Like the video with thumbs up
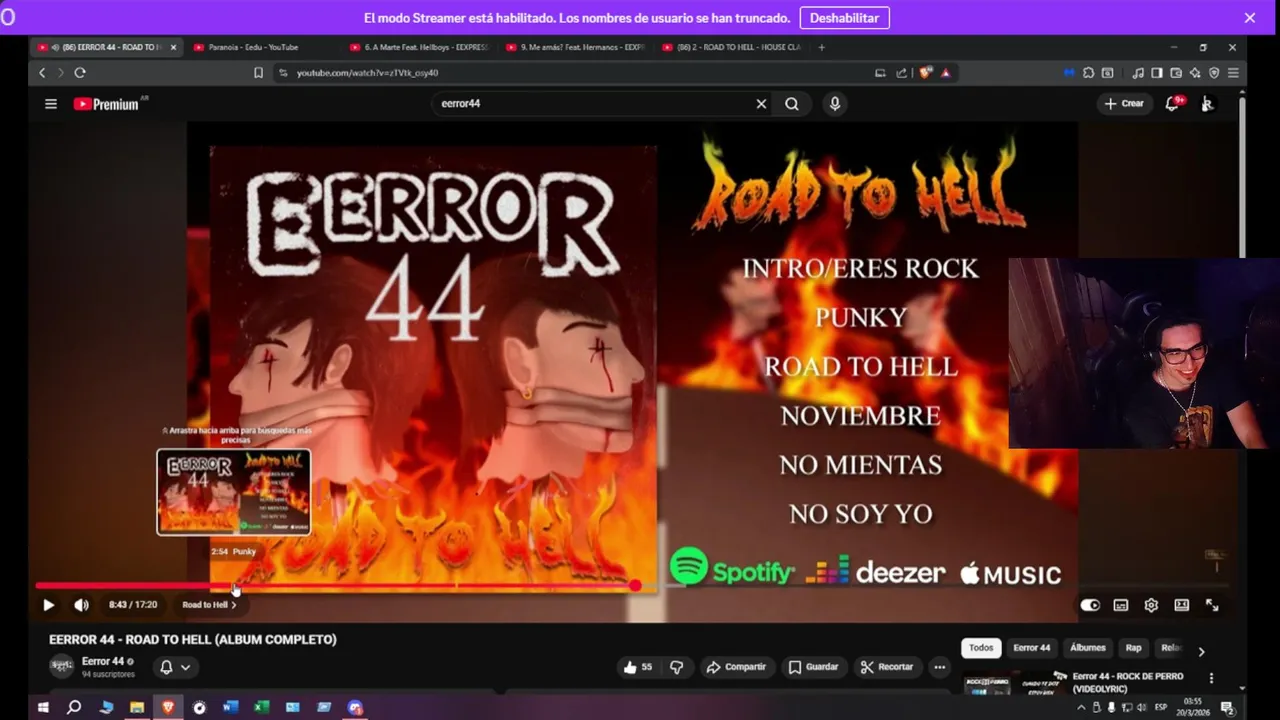Image resolution: width=1280 pixels, height=720 pixels. (x=638, y=667)
